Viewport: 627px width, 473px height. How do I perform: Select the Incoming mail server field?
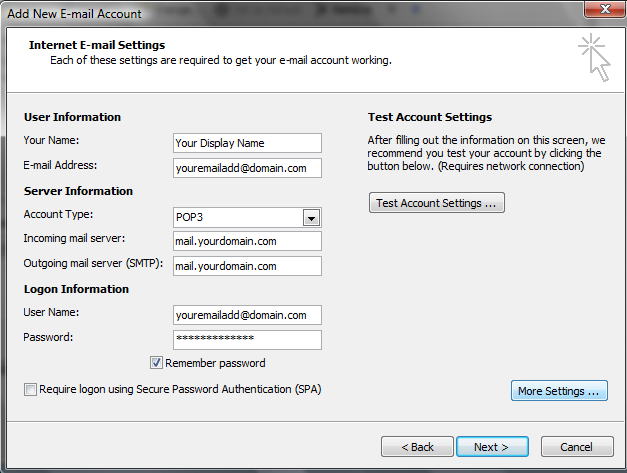click(x=246, y=241)
